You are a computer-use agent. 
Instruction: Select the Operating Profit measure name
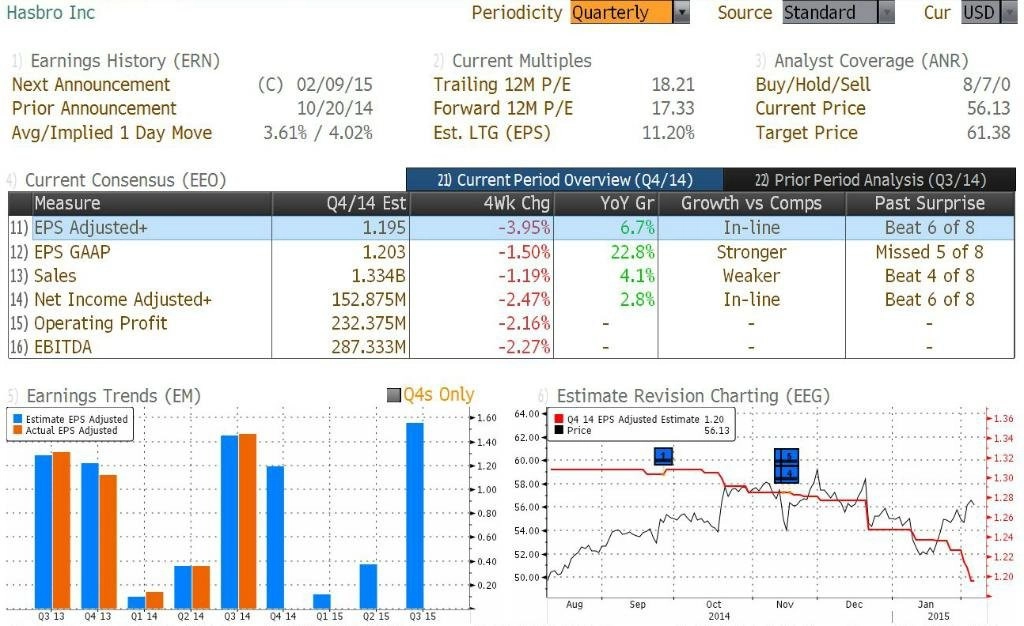tap(101, 323)
